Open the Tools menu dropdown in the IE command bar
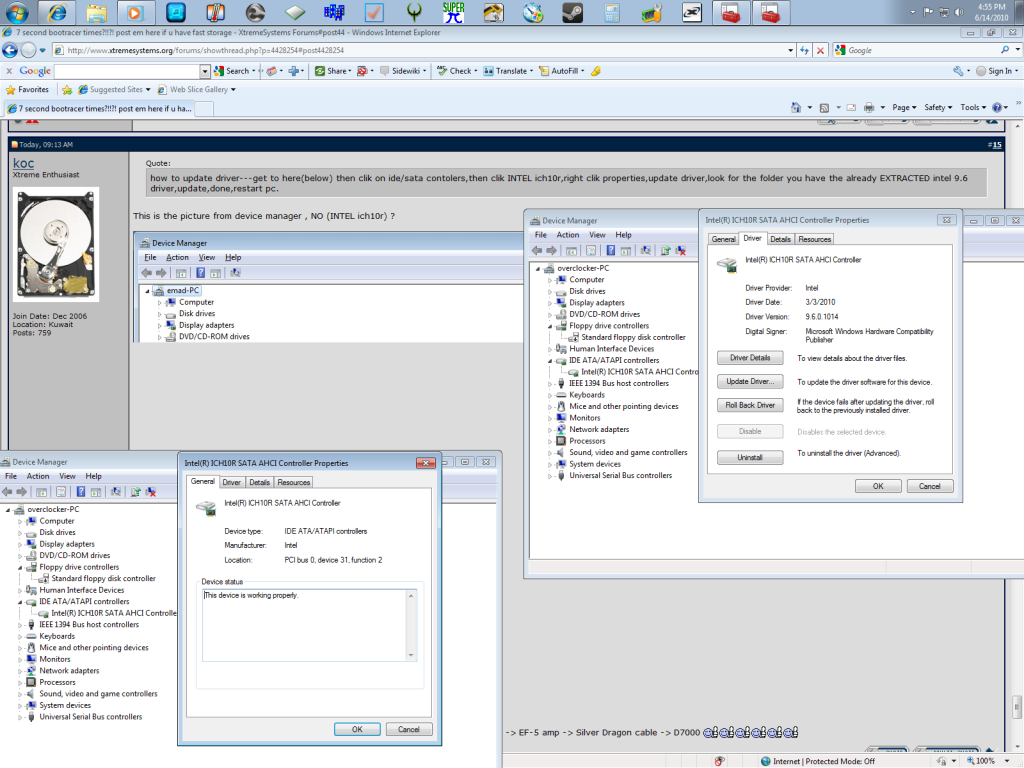This screenshot has width=1024, height=768. [973, 108]
